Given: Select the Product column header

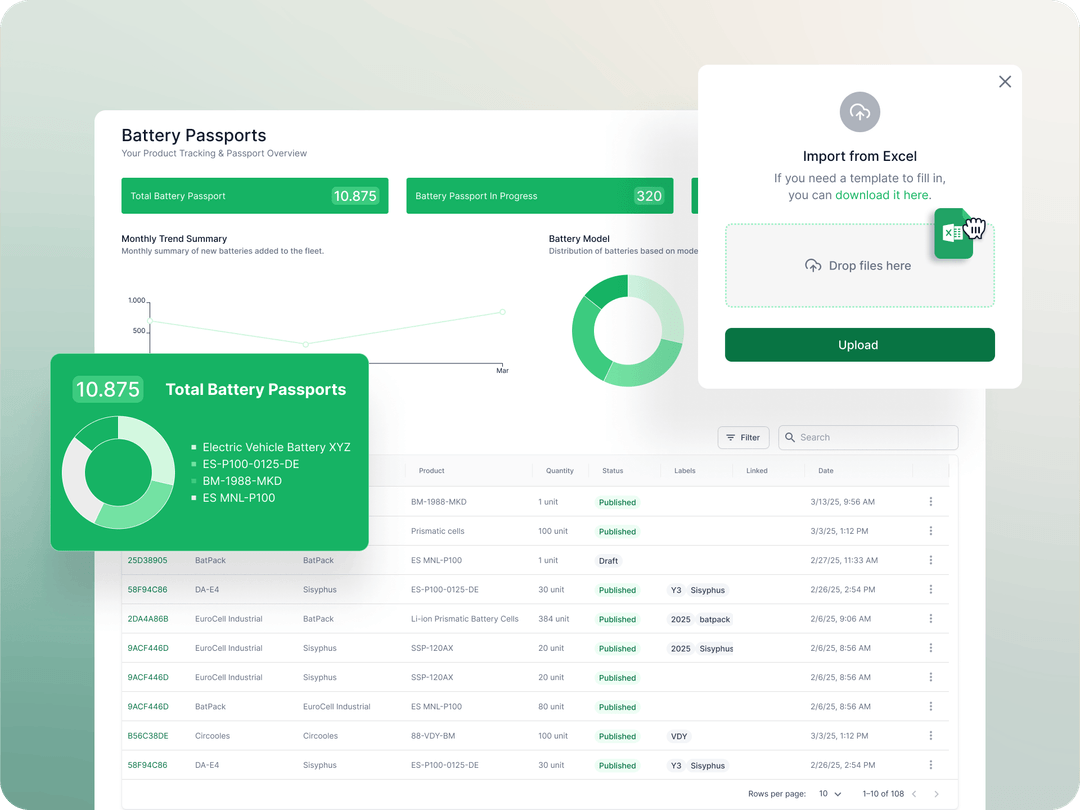Looking at the screenshot, I should click(431, 470).
